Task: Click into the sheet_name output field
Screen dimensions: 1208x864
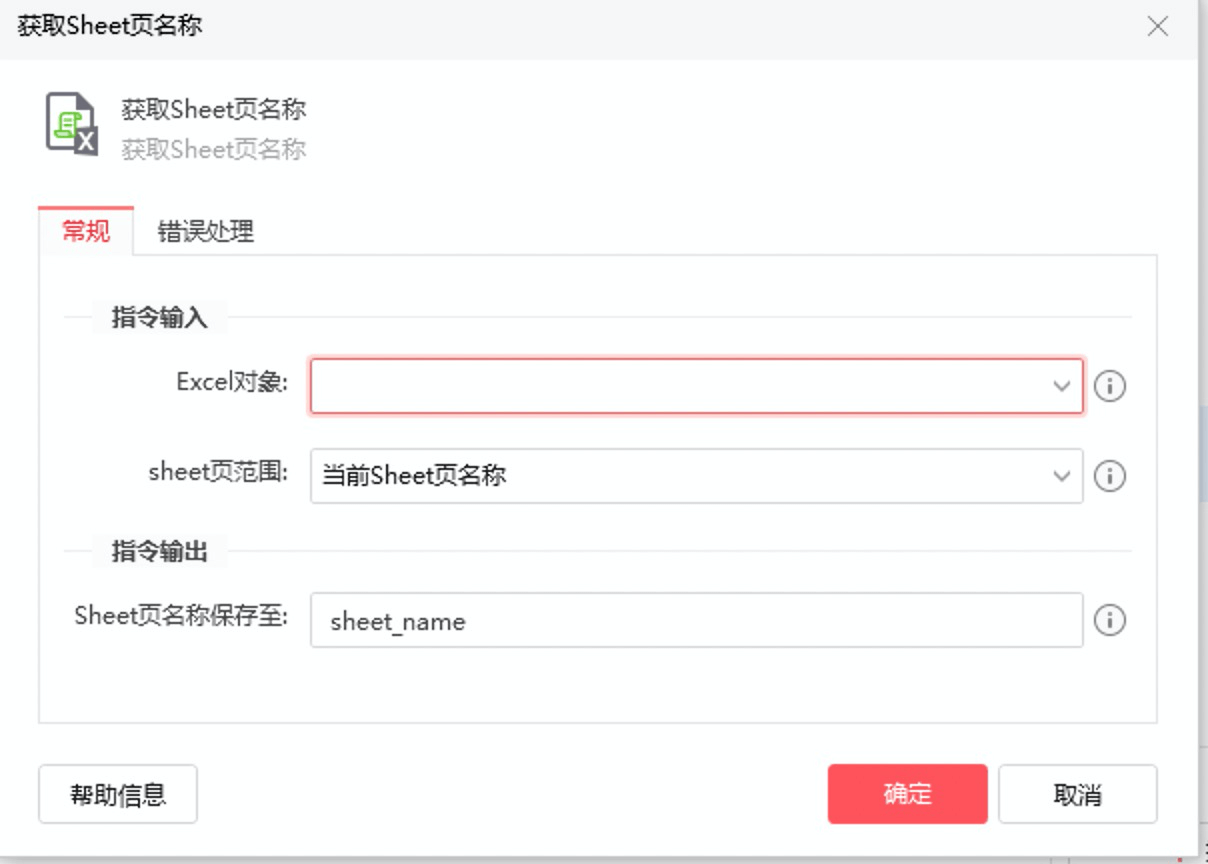Action: point(697,620)
